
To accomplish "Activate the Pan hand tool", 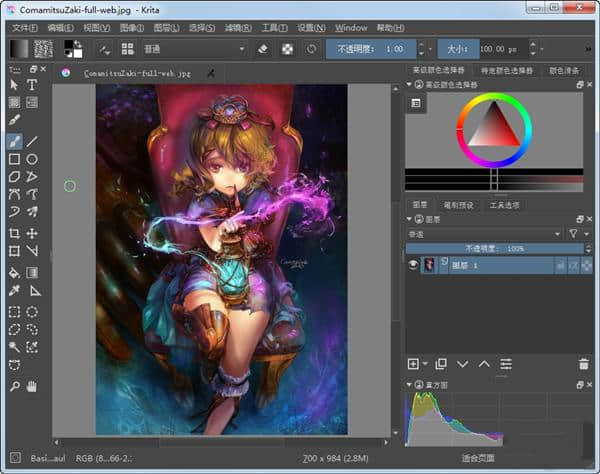I will (32, 386).
